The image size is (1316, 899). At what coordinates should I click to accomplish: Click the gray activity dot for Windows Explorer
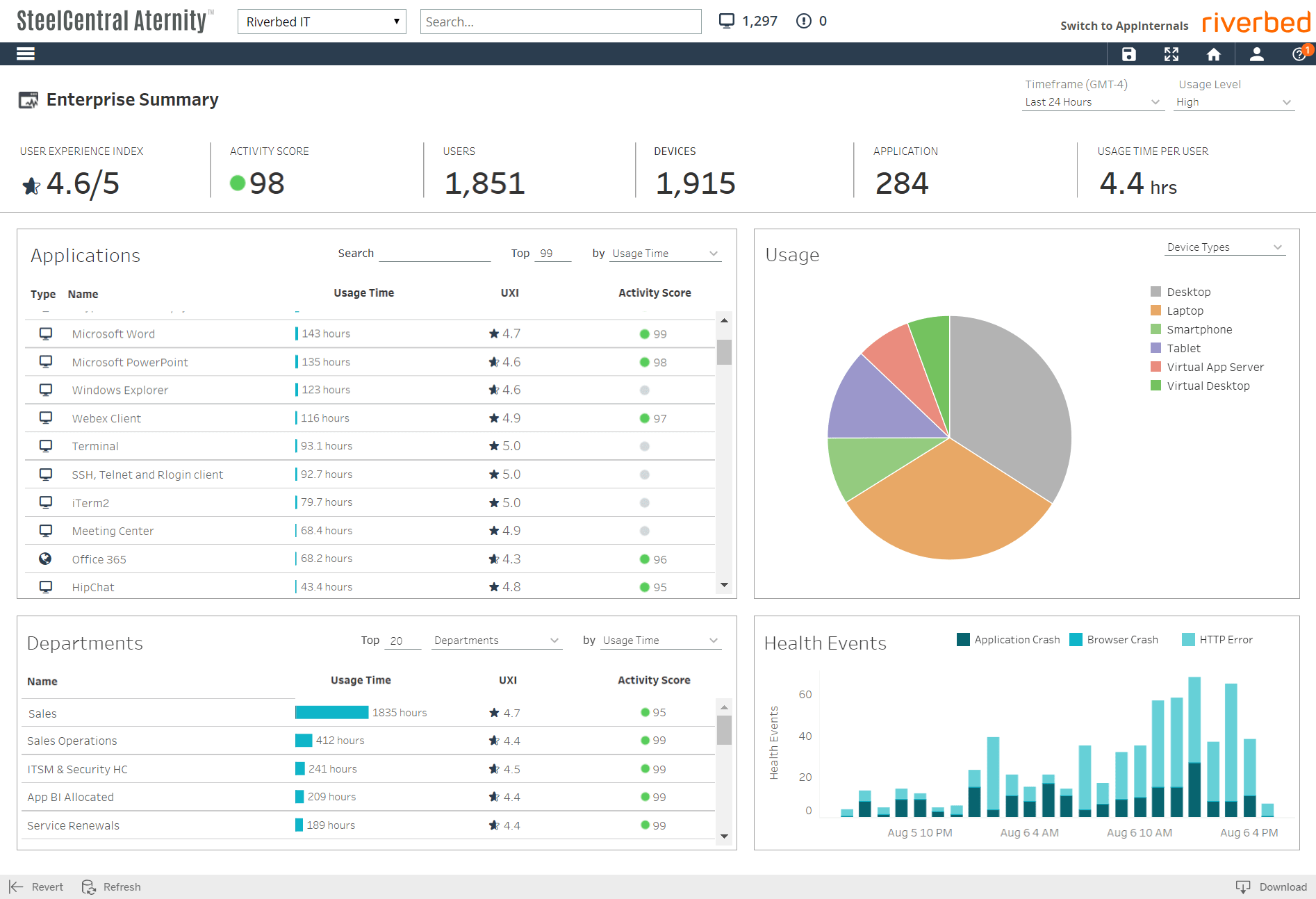click(645, 390)
